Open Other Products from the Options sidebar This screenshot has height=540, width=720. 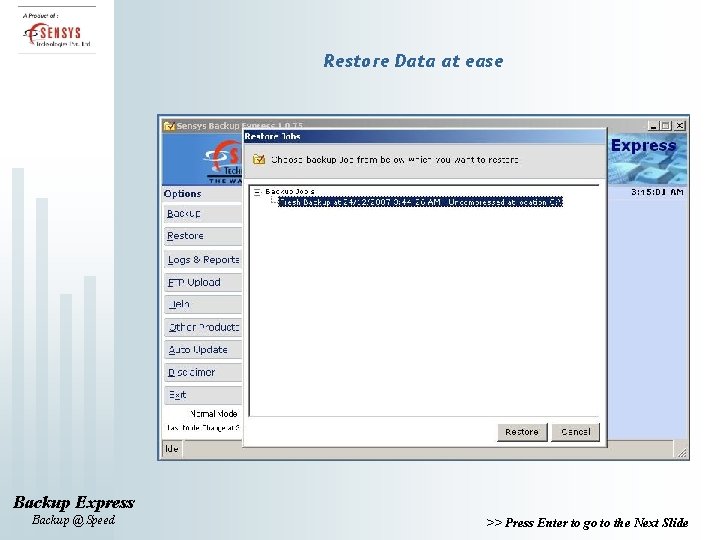tap(203, 327)
